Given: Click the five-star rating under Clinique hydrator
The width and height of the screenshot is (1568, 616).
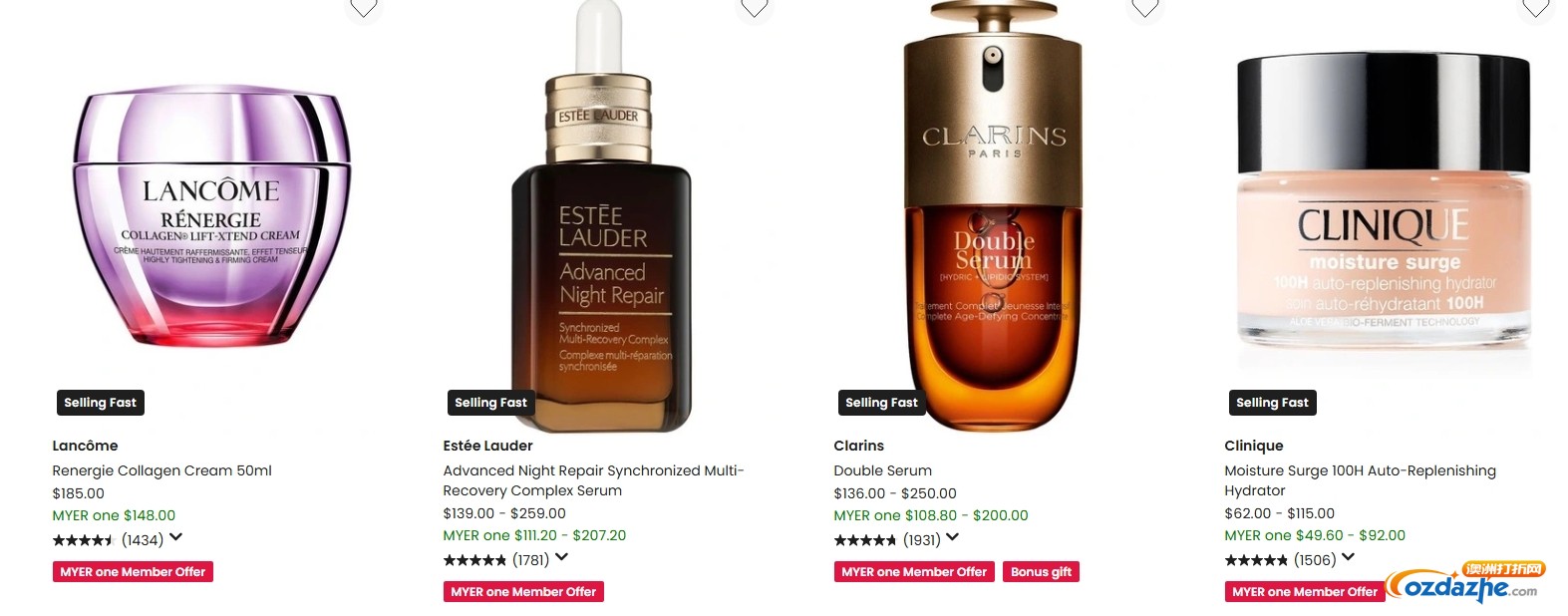Looking at the screenshot, I should coord(1256,560).
